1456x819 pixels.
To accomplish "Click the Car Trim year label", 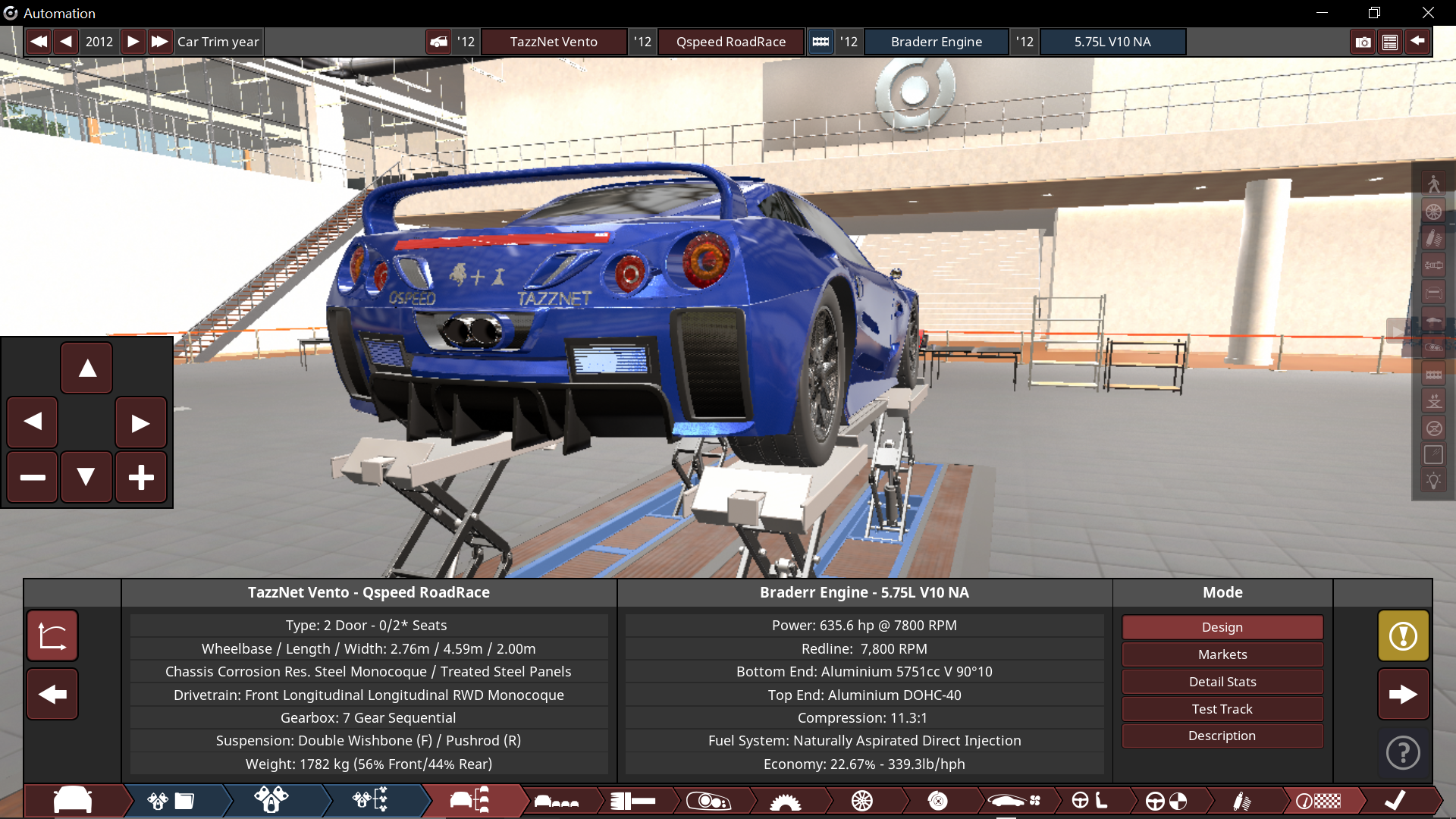I will click(218, 42).
